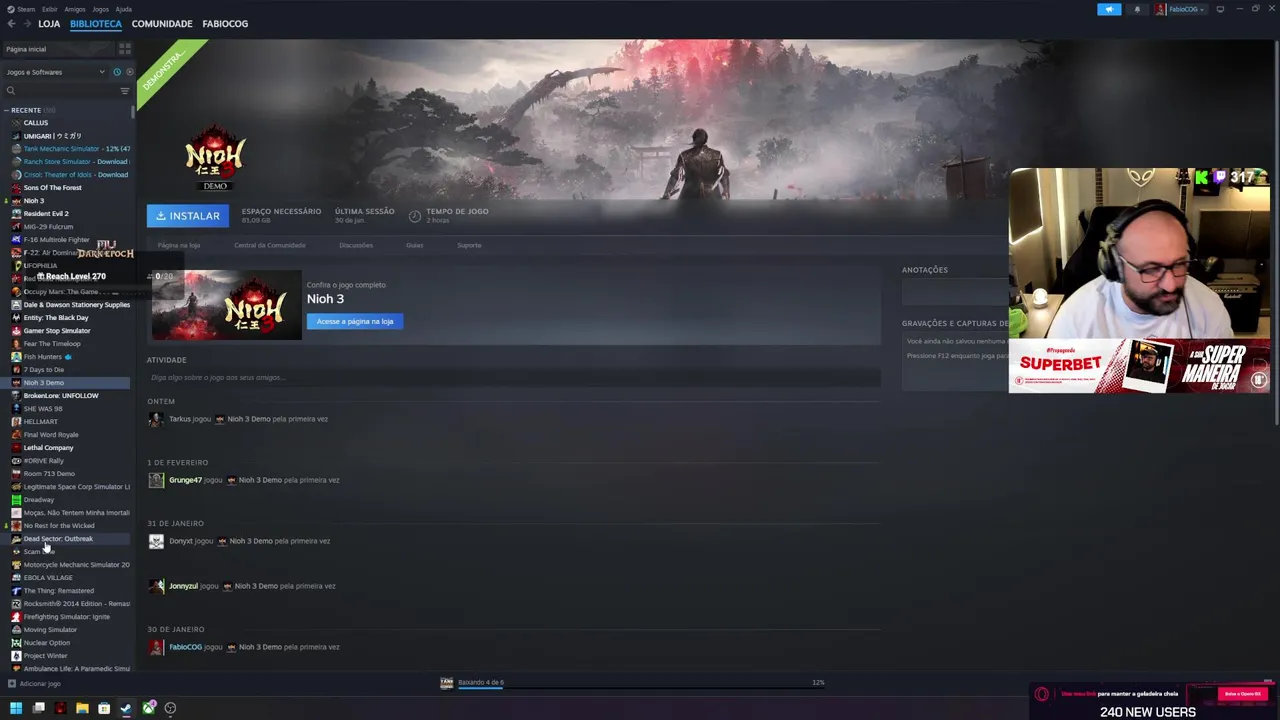Open the advanced filters icon
Image resolution: width=1280 pixels, height=720 pixels.
(125, 91)
